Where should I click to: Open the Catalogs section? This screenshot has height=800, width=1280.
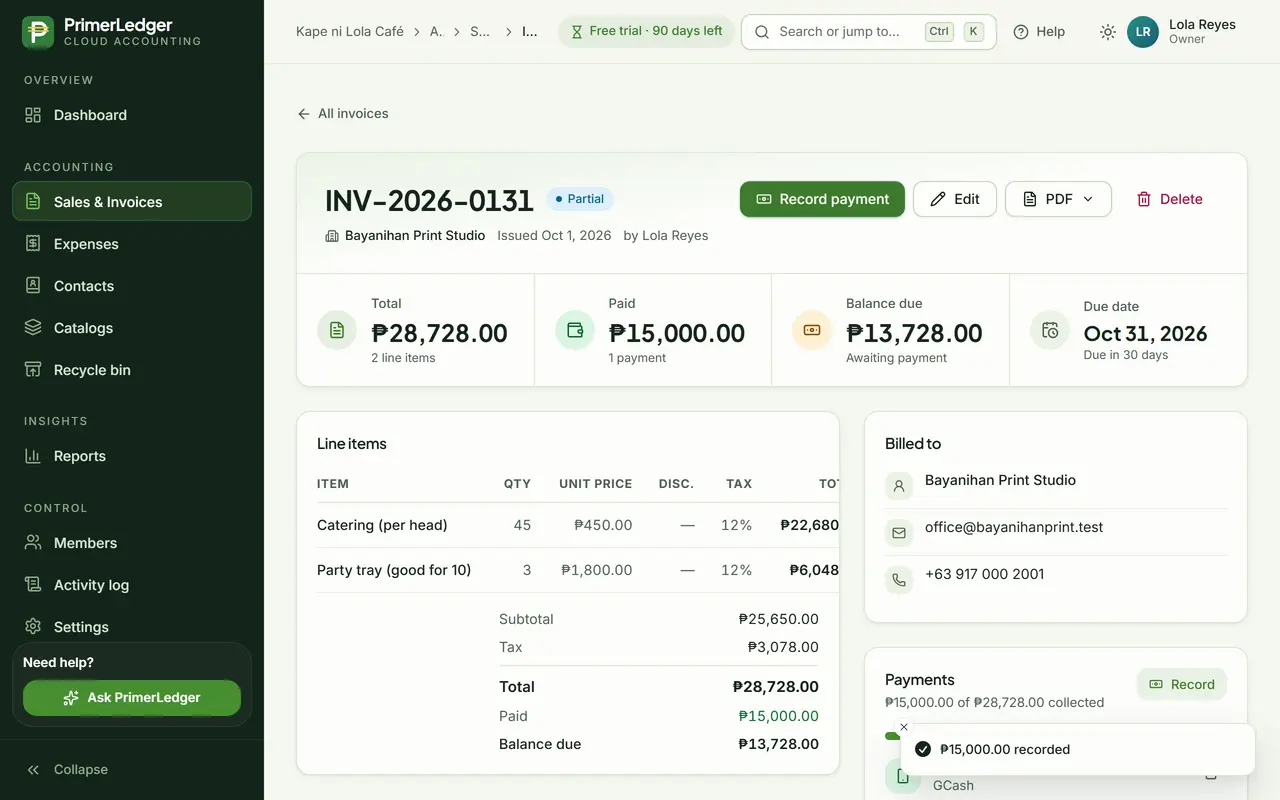click(x=132, y=328)
